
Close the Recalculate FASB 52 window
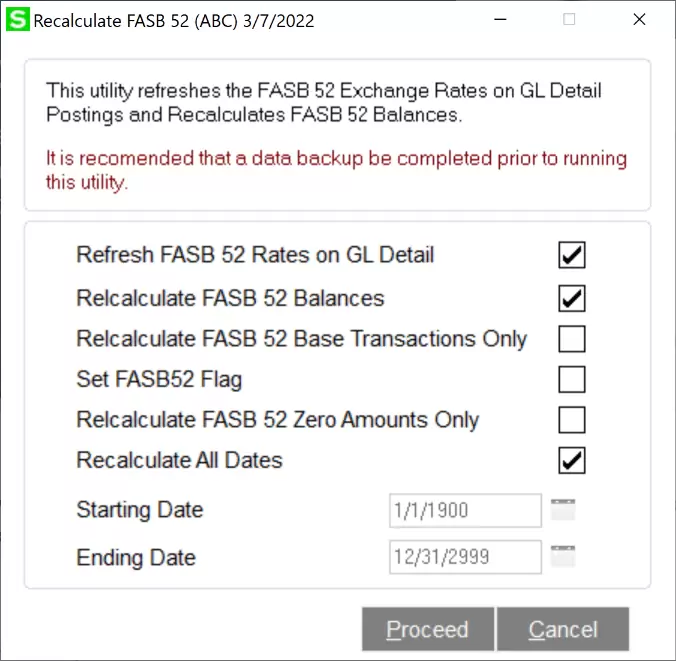click(x=638, y=20)
